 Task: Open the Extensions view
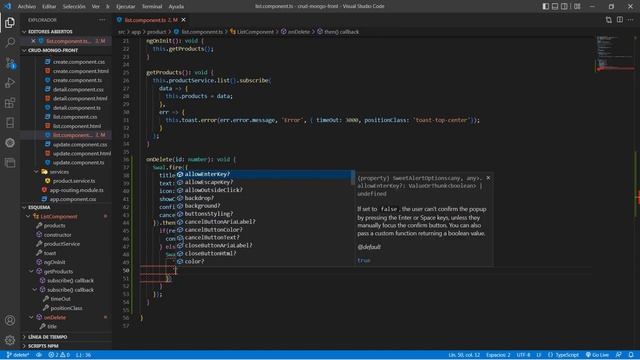click(x=10, y=102)
